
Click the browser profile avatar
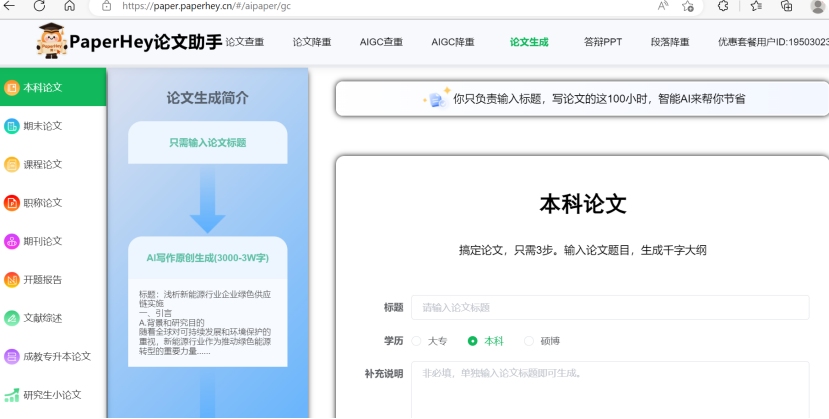[819, 6]
